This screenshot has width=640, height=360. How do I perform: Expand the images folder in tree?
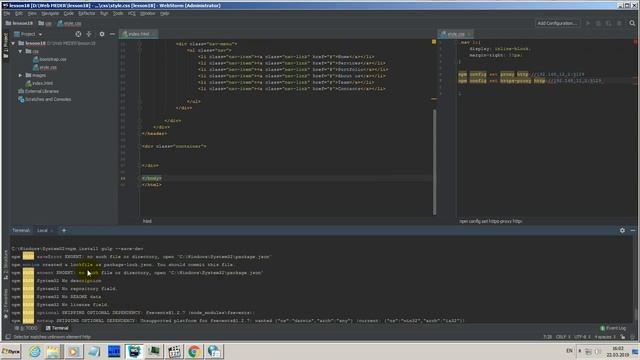20,76
